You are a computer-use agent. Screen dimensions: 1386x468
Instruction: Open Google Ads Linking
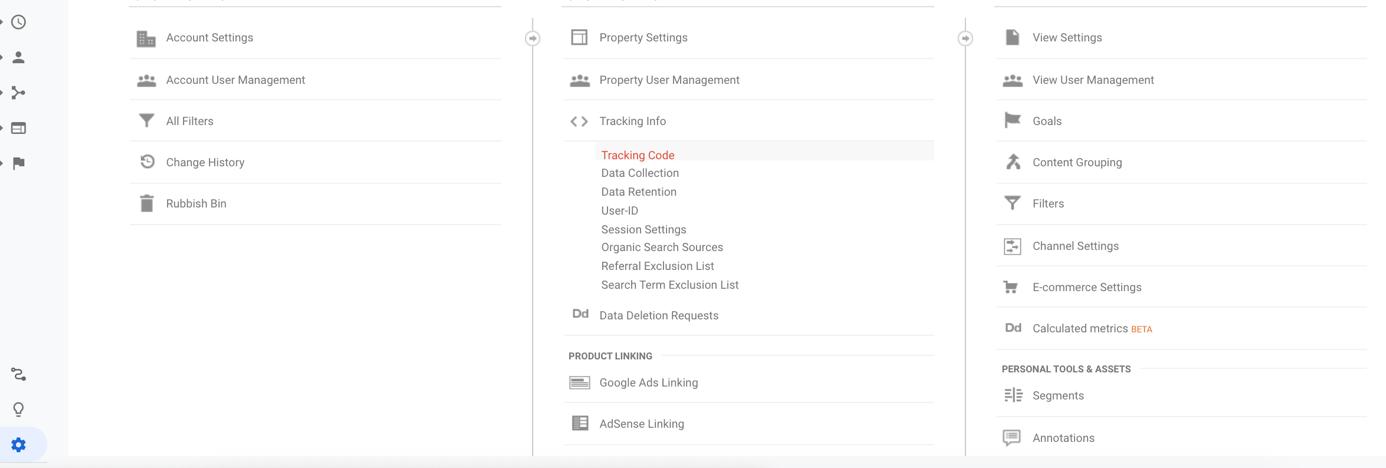tap(648, 383)
